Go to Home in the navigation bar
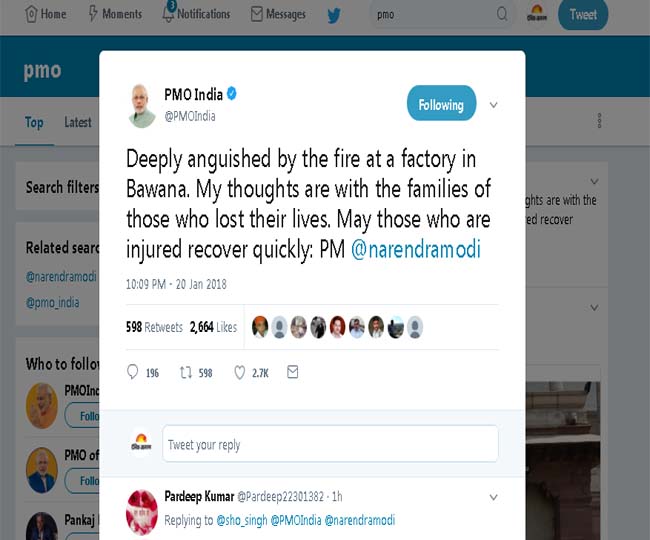This screenshot has height=540, width=650. 45,14
